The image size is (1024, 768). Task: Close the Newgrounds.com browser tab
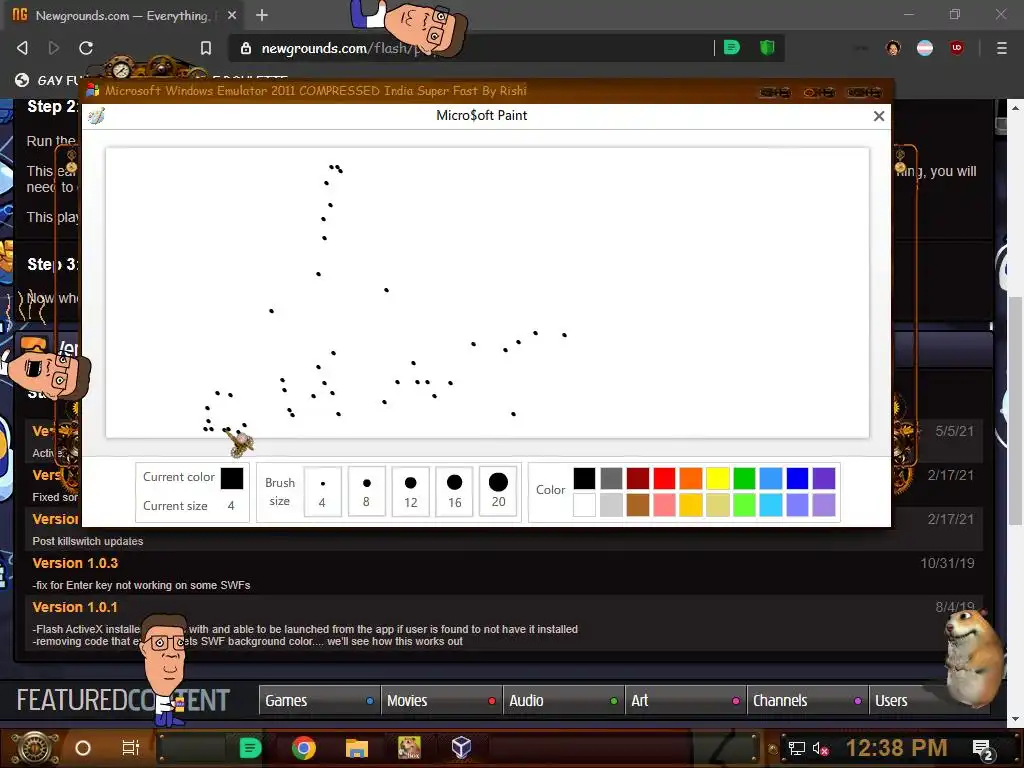[x=232, y=15]
